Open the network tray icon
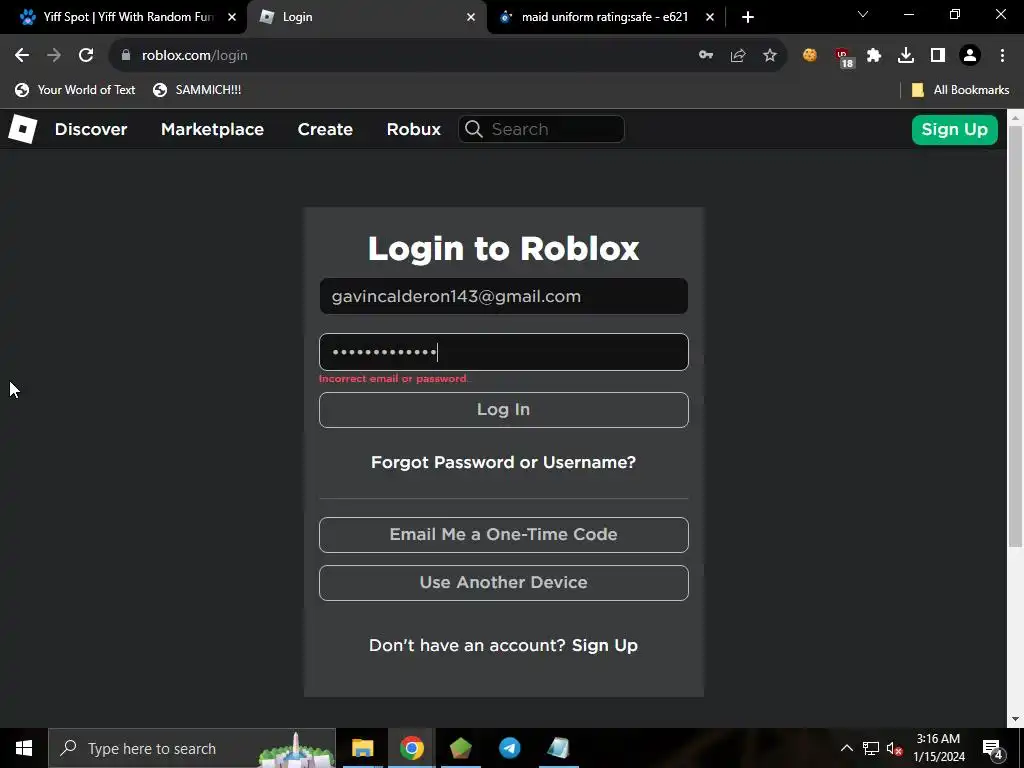Screen dimensions: 1024x768 [x=871, y=748]
